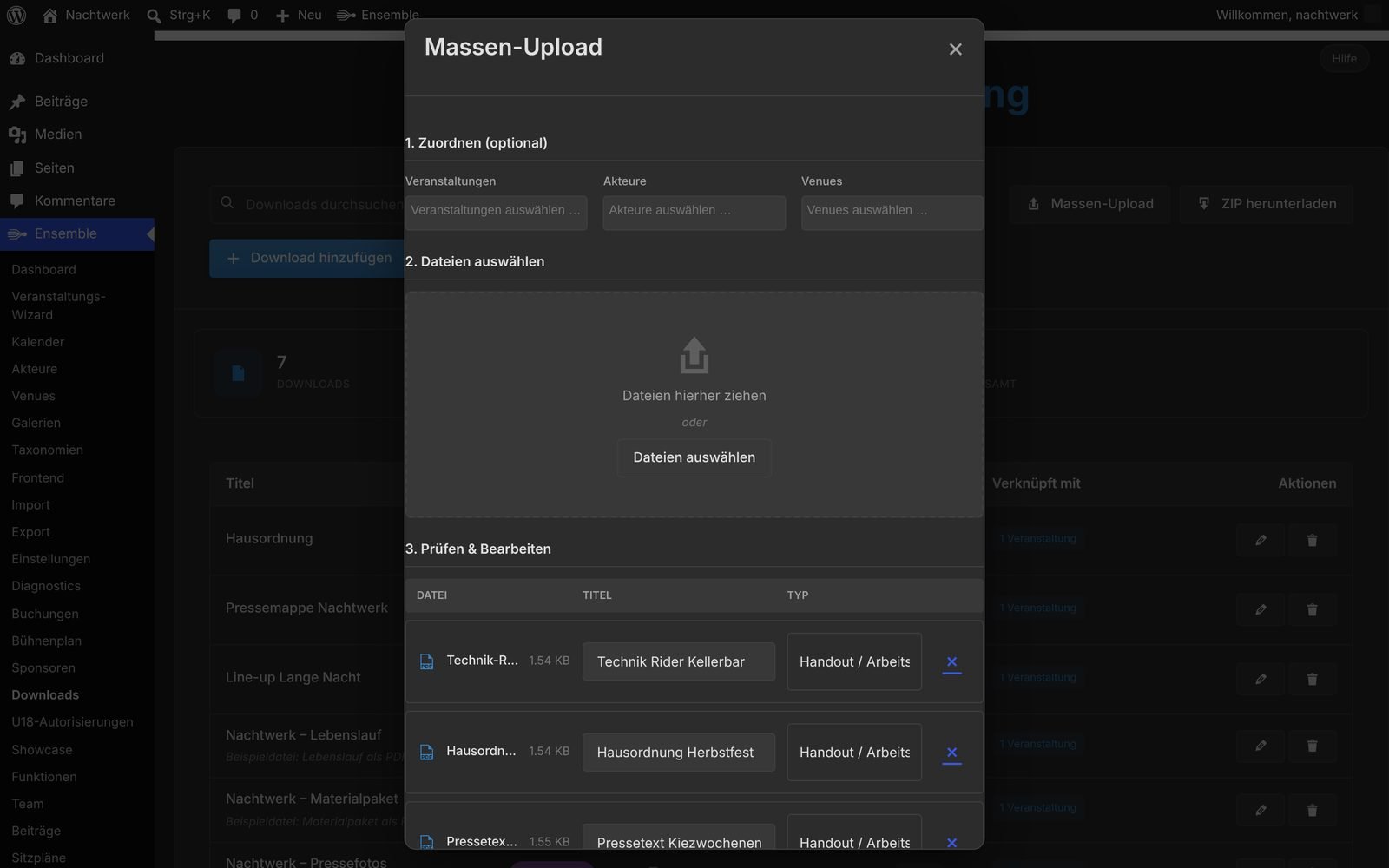Edit title field Hausordnung Herbstfest

tap(678, 753)
